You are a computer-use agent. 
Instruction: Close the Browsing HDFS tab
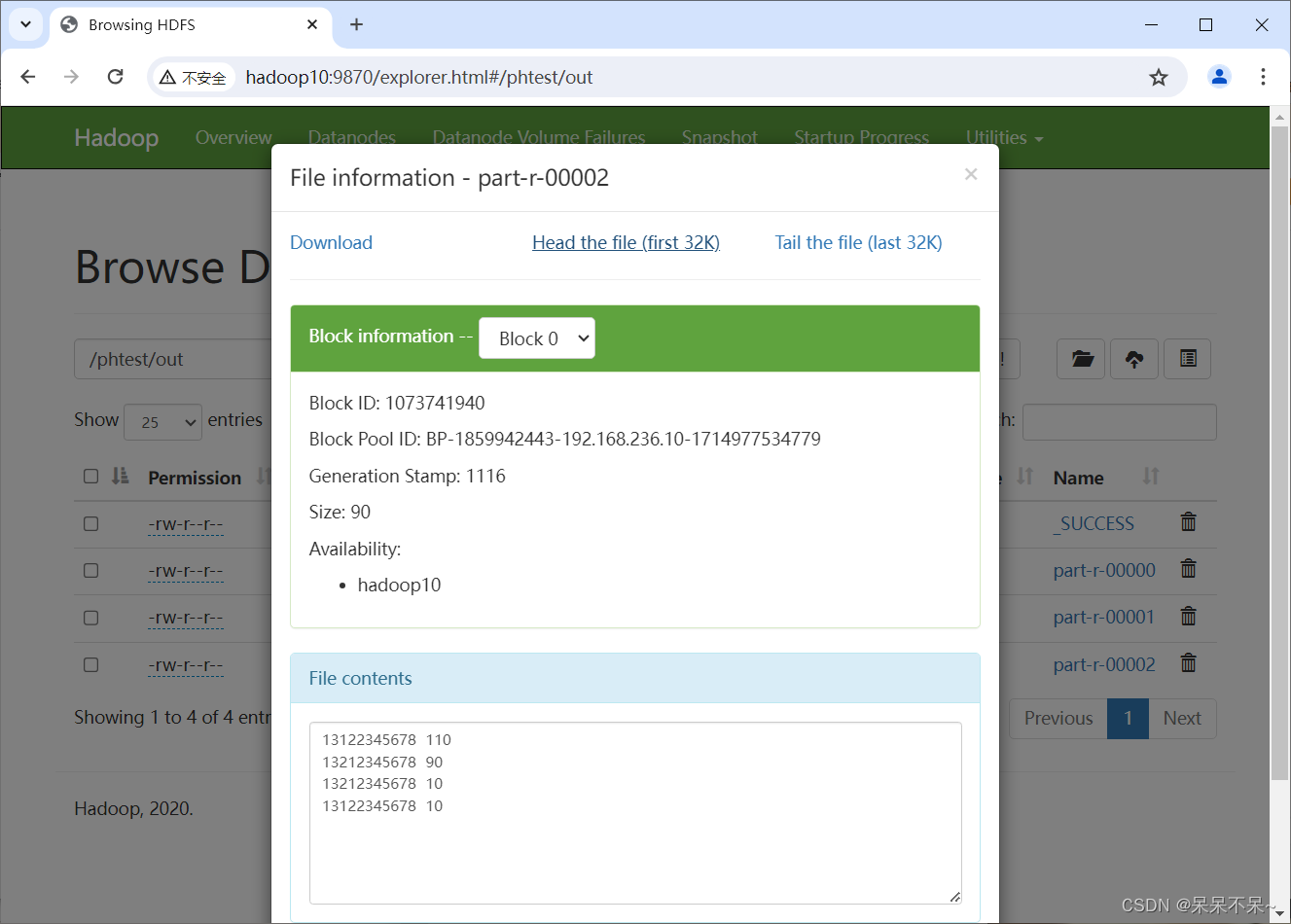(x=312, y=24)
